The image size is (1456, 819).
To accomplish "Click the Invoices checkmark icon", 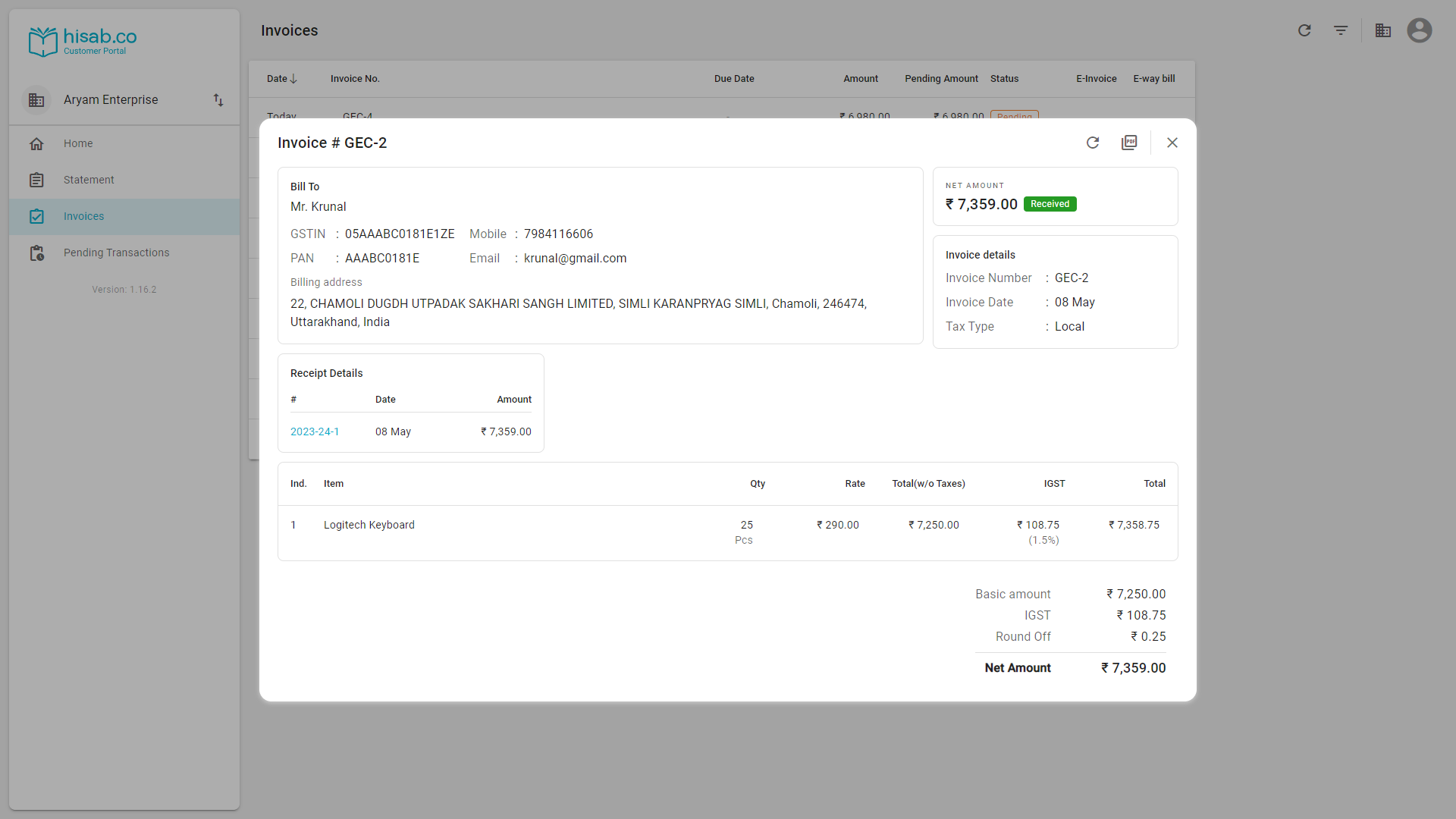I will pos(36,216).
